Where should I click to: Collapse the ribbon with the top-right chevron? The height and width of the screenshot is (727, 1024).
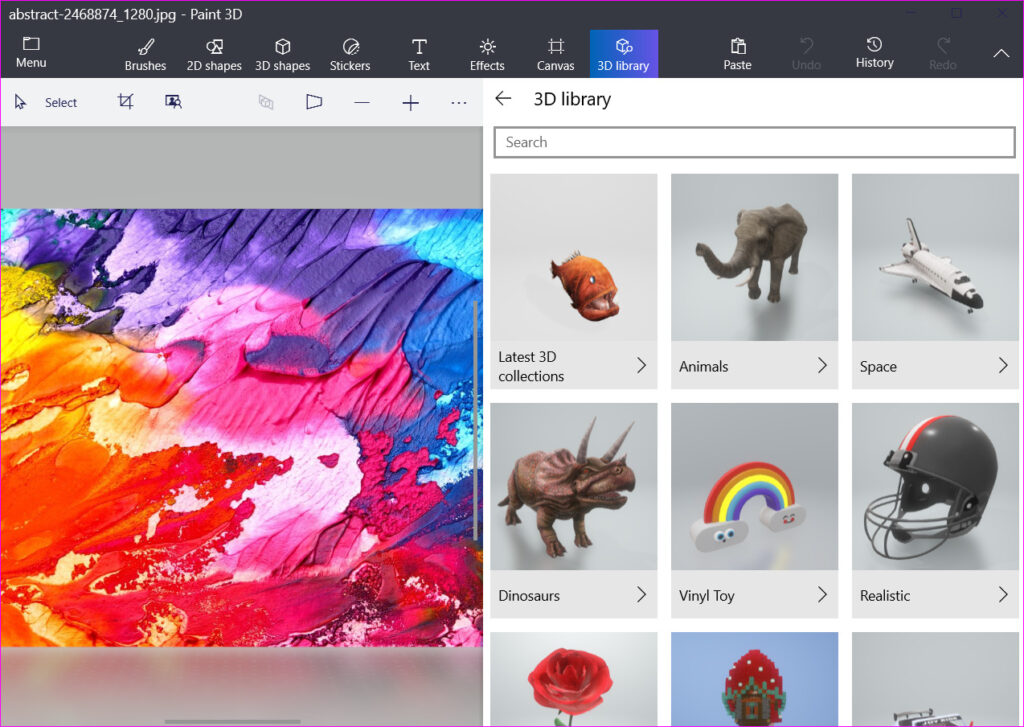click(1001, 54)
